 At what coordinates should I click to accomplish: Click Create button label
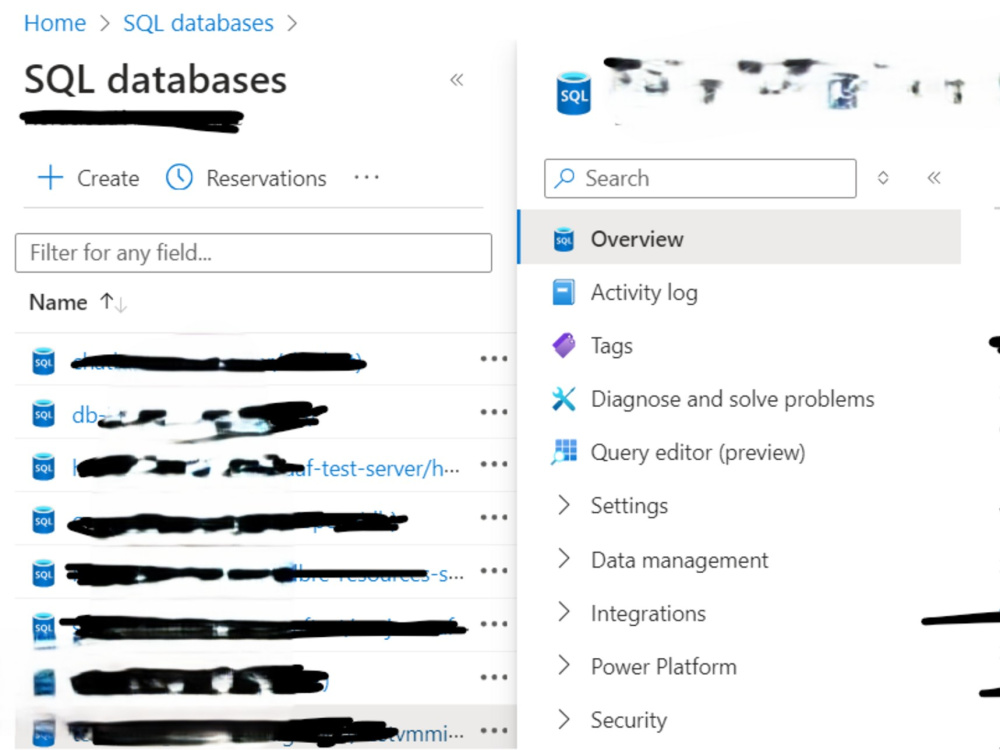click(108, 178)
